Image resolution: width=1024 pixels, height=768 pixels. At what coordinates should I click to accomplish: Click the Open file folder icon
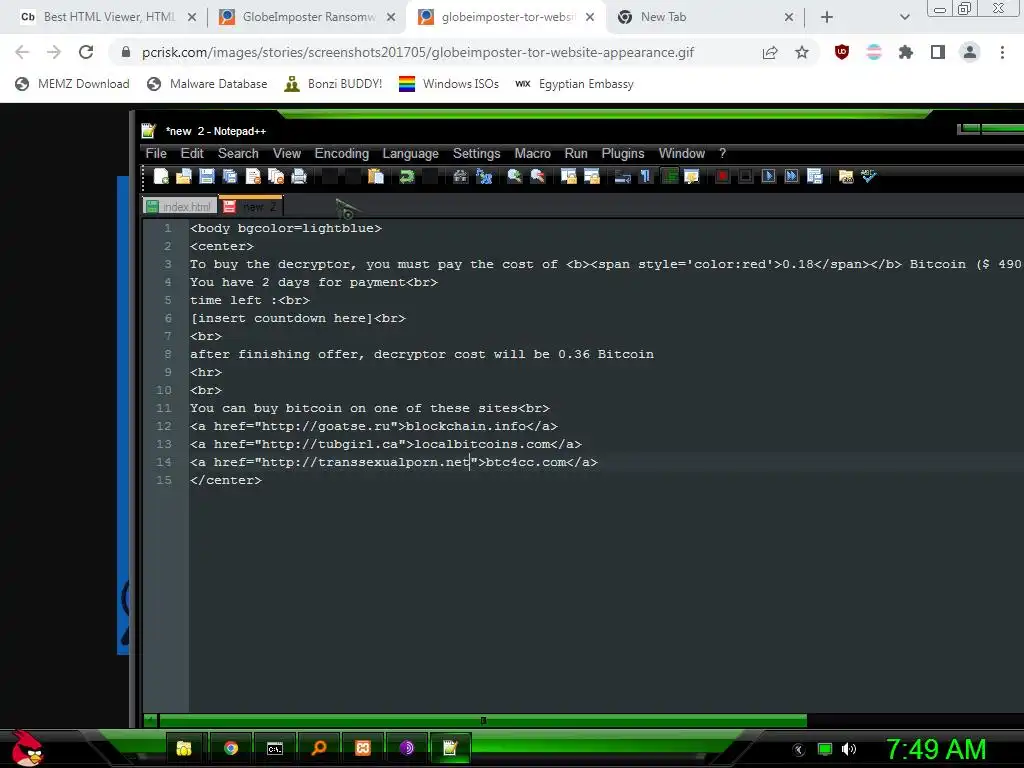[x=184, y=176]
